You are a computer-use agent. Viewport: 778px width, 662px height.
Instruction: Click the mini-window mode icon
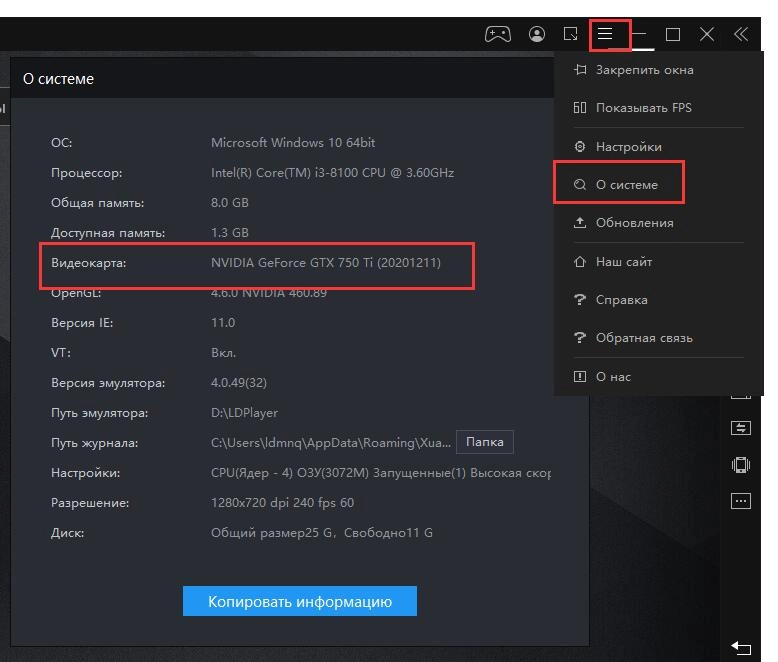(x=571, y=34)
